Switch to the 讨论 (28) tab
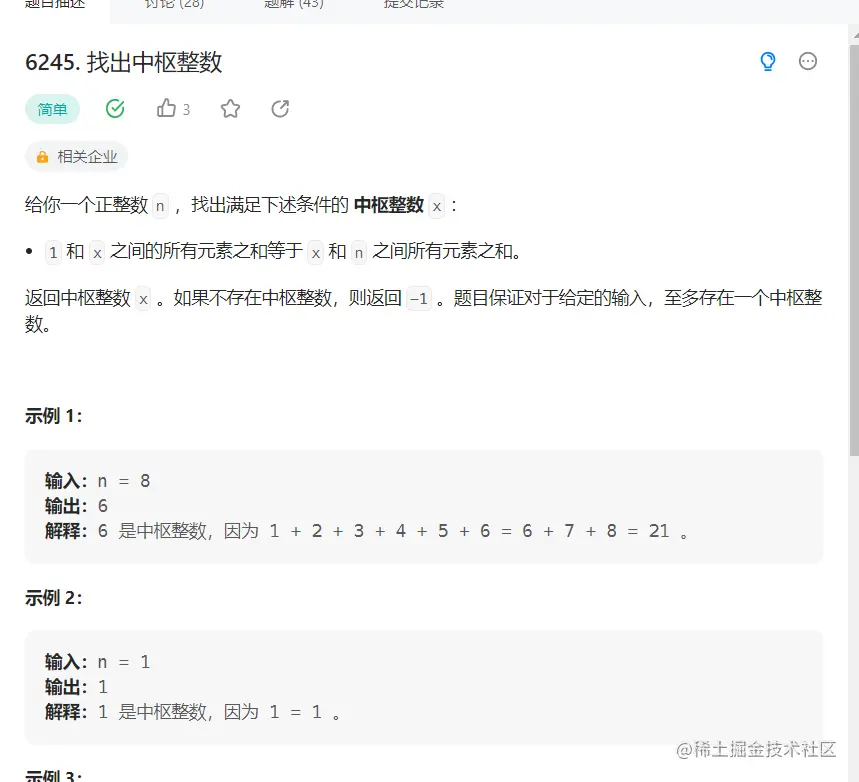The height and width of the screenshot is (782, 859). [x=174, y=4]
